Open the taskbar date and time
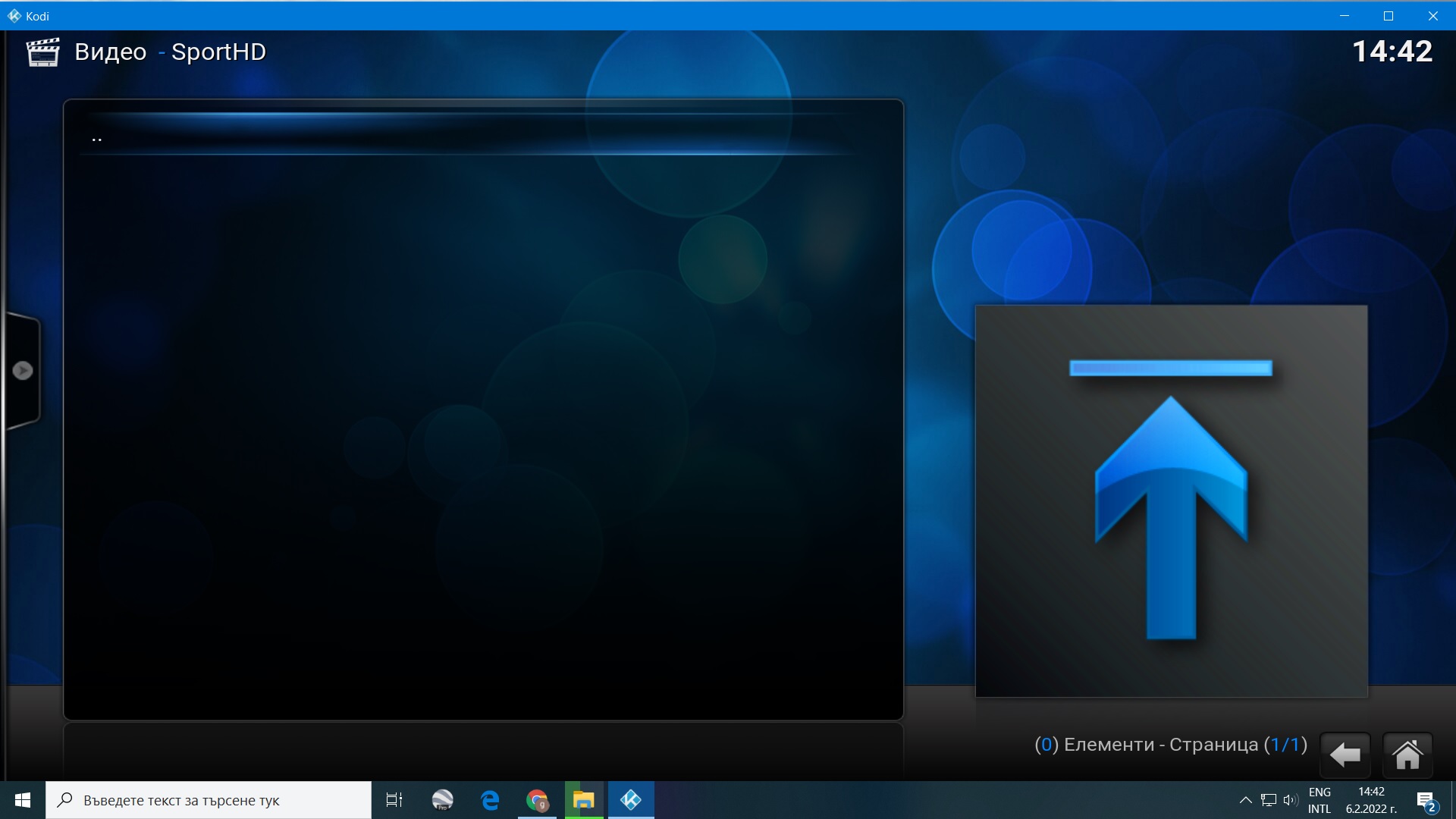This screenshot has width=1456, height=819. click(1371, 800)
